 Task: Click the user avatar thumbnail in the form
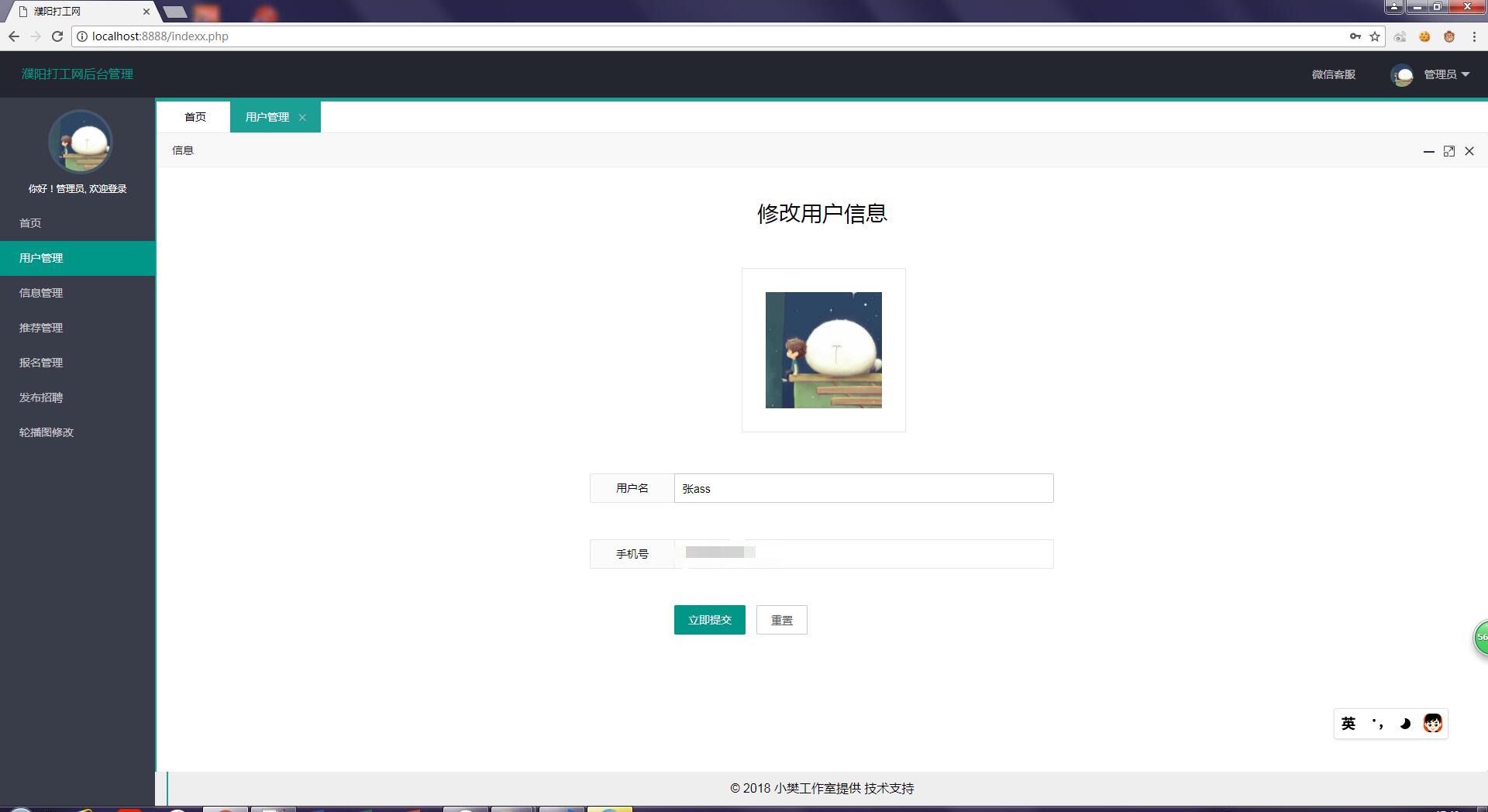click(x=823, y=349)
